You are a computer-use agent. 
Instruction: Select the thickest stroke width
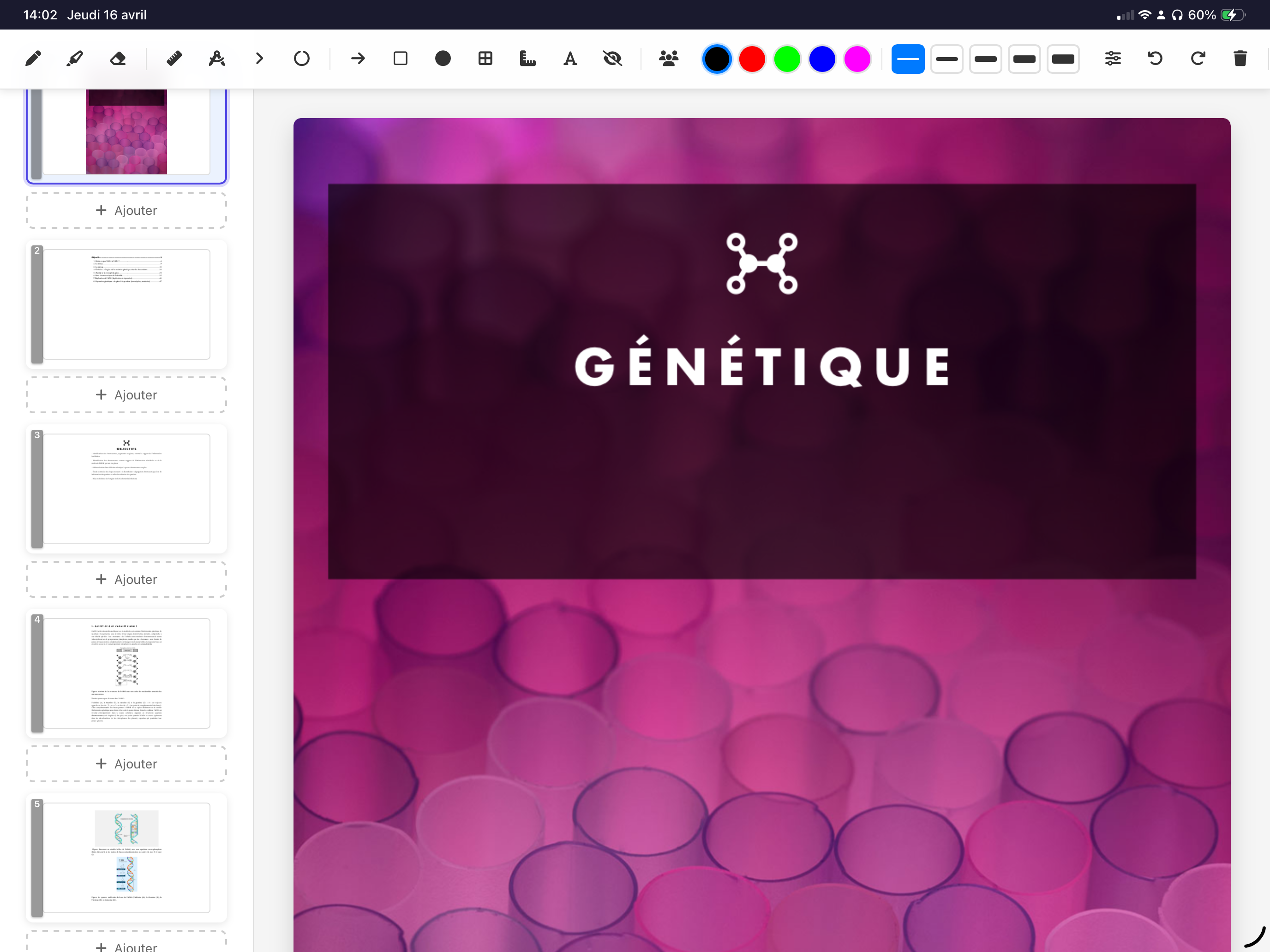(1063, 59)
